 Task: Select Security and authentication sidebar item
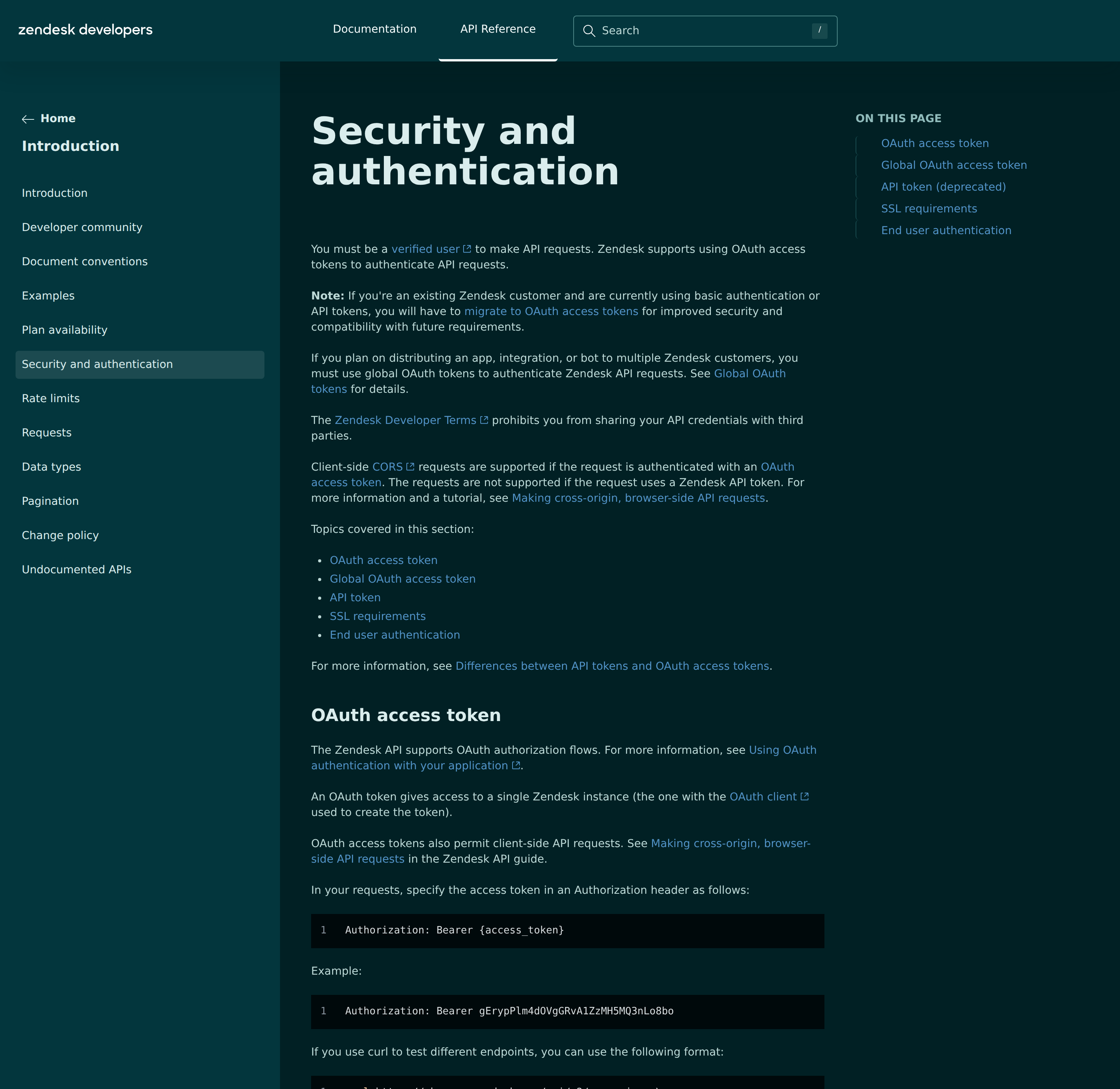pos(140,364)
